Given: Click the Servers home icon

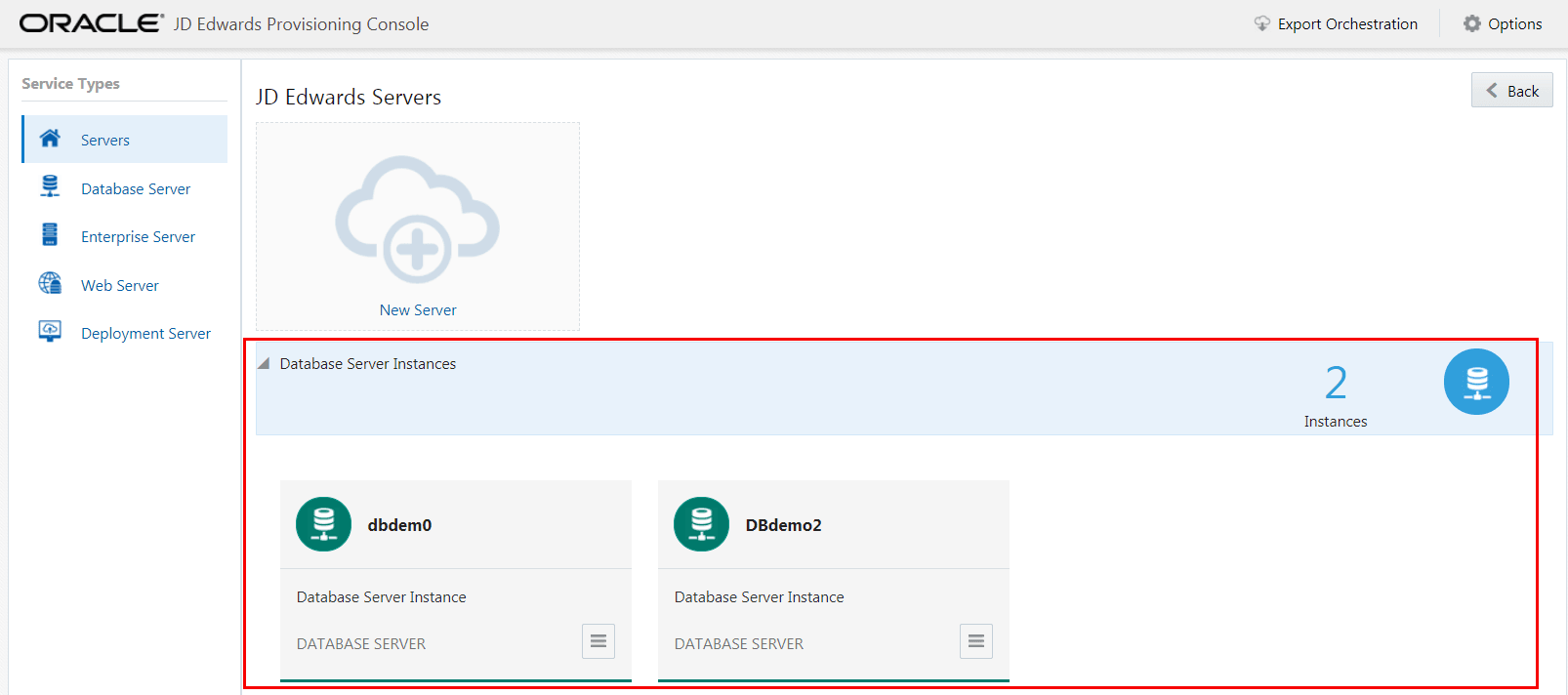Looking at the screenshot, I should pos(50,139).
